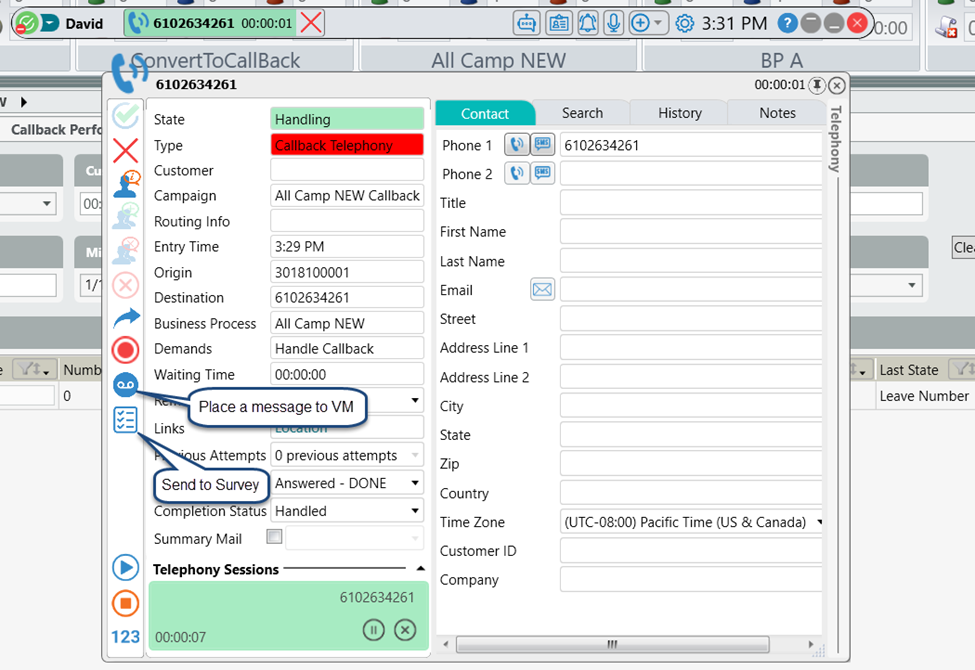The height and width of the screenshot is (670, 975).
Task: Click the blue transfer arrow icon
Action: 126,318
